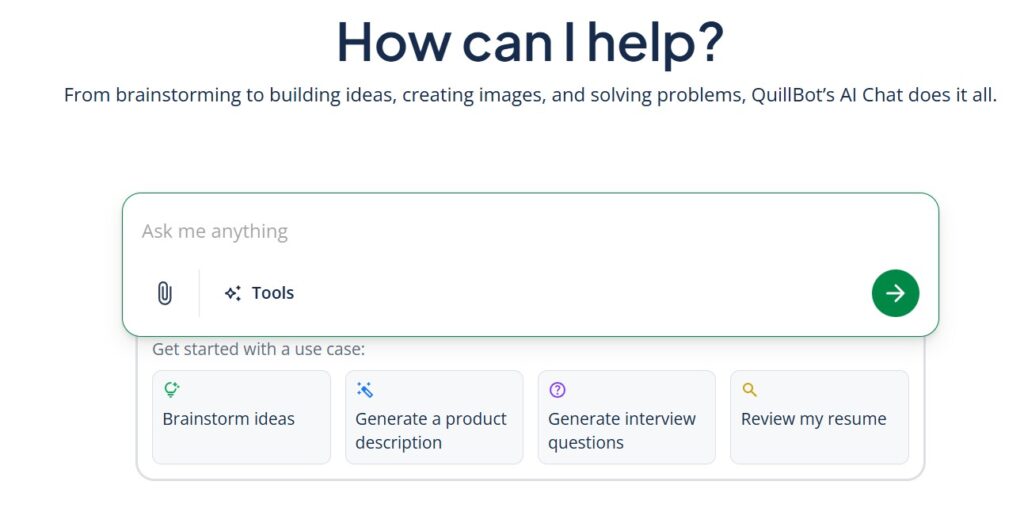
Task: Click the 'Get started with a use case' label
Action: point(258,349)
